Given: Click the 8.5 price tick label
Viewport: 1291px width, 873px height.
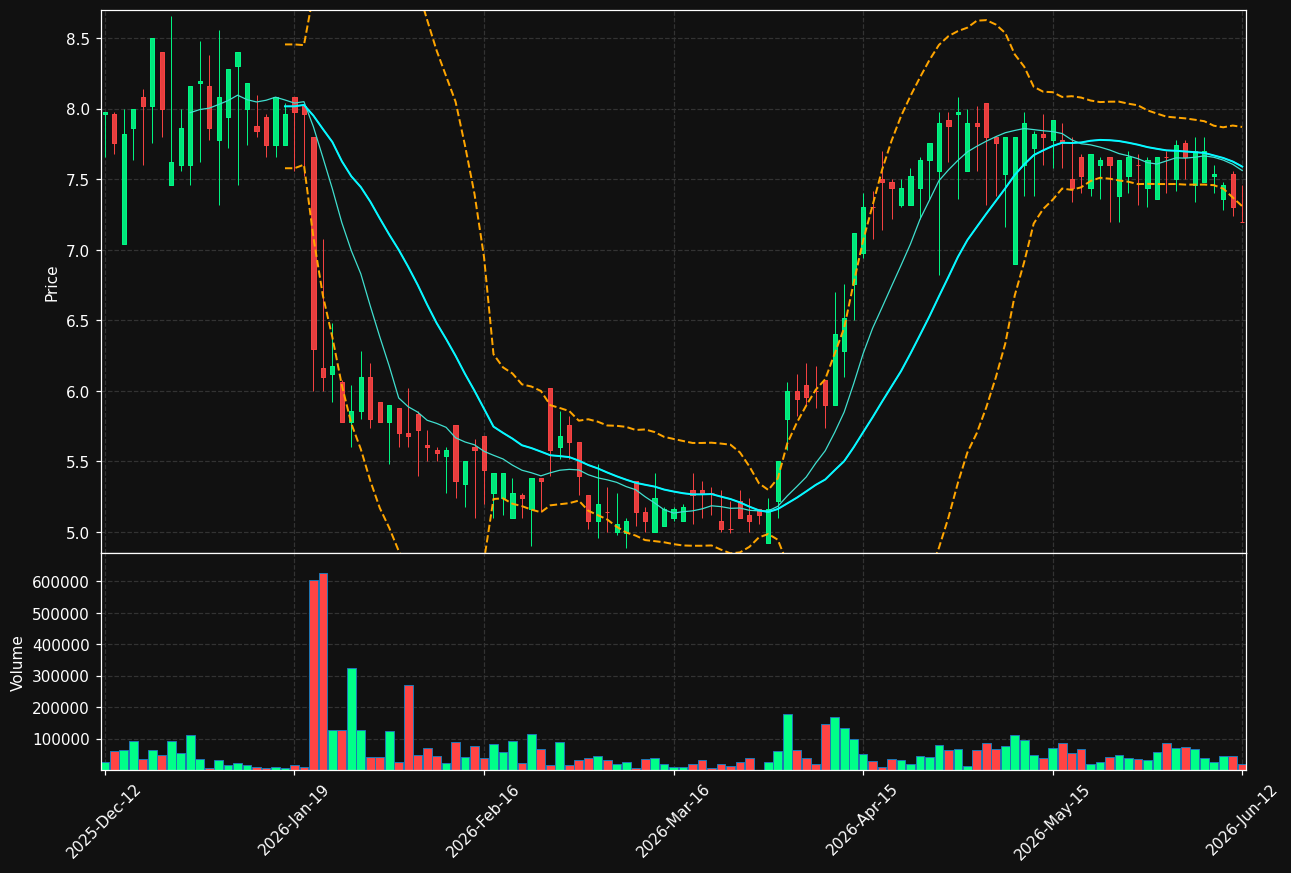Looking at the screenshot, I should click(x=77, y=39).
